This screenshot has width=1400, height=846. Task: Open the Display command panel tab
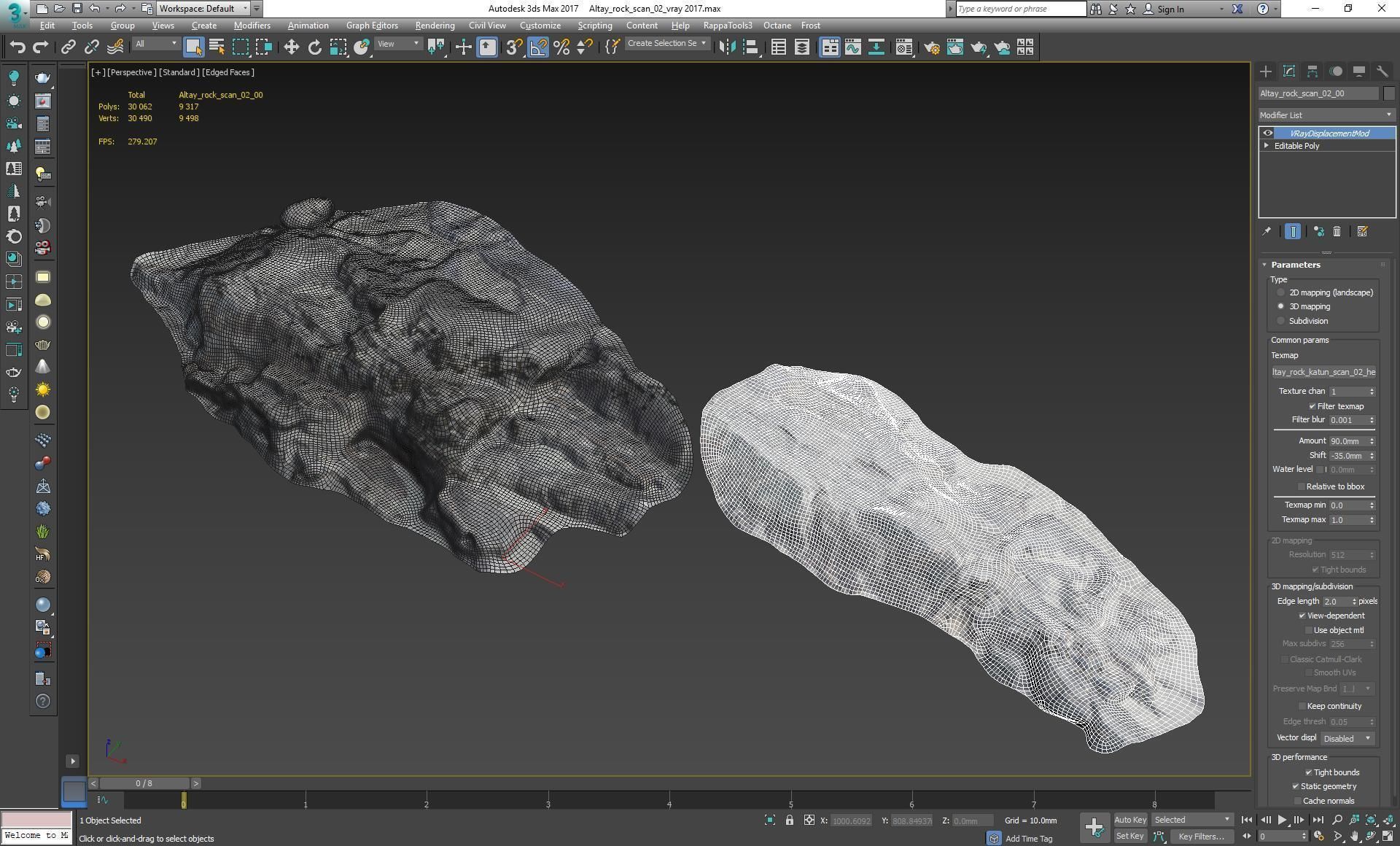(1359, 71)
